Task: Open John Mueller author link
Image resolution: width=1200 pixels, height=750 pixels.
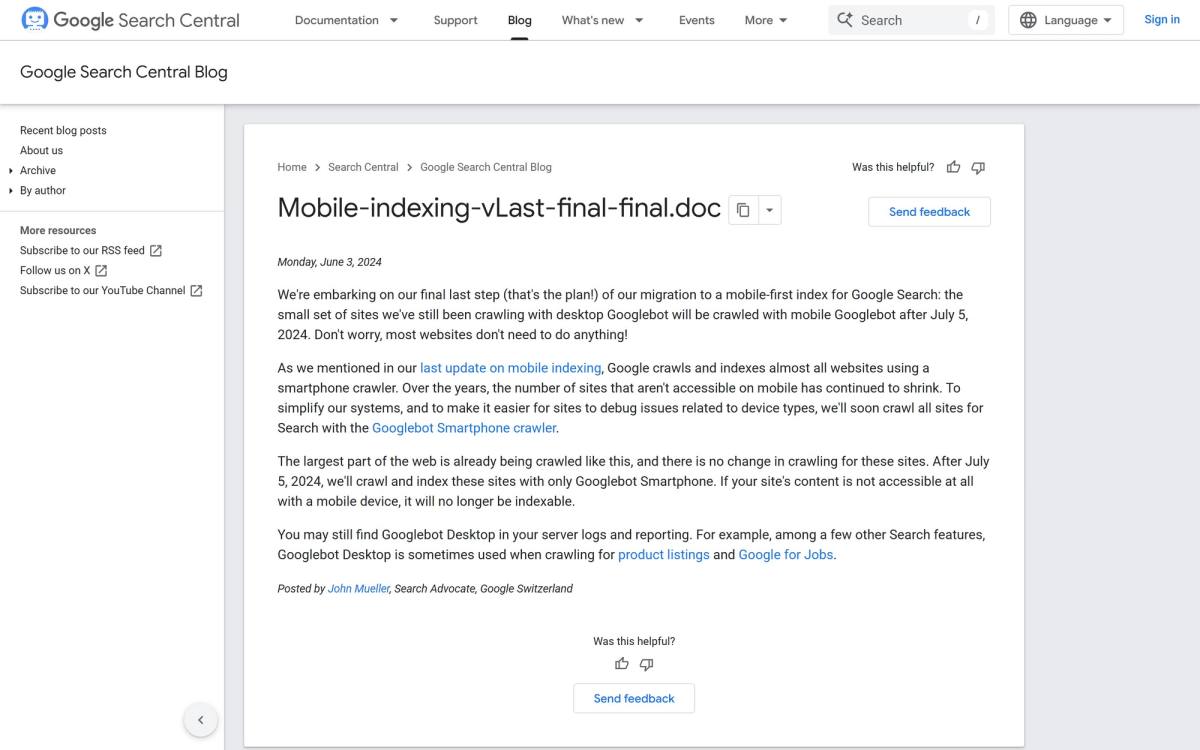Action: tap(359, 589)
